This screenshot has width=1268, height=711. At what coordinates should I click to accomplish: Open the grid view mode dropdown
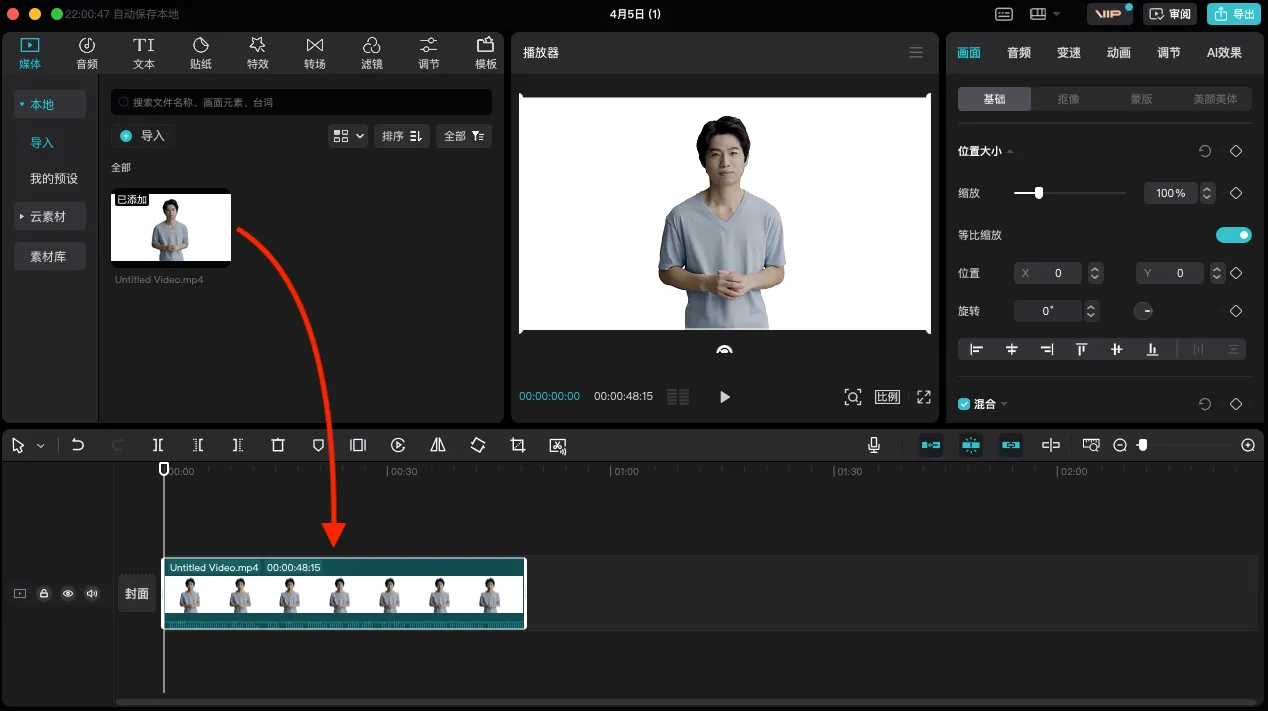point(348,135)
